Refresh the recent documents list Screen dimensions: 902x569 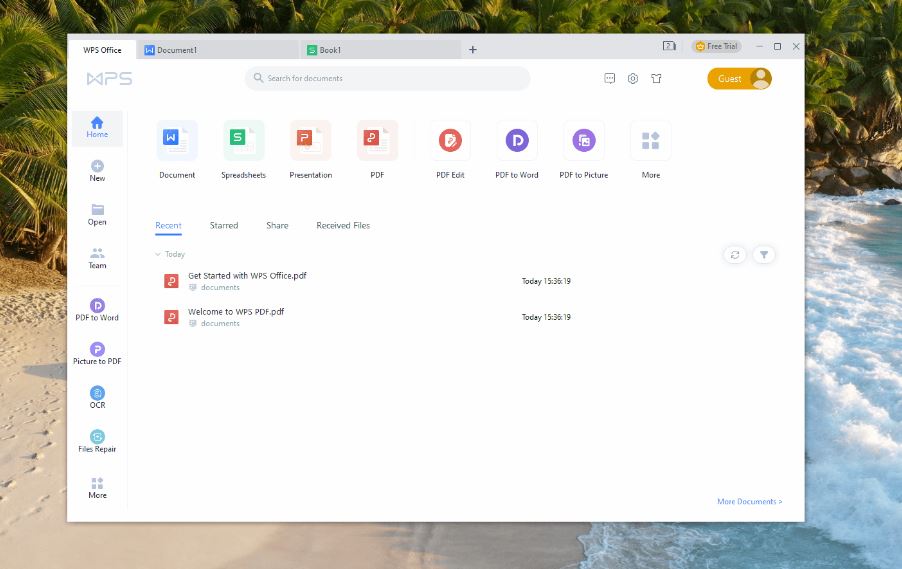735,255
